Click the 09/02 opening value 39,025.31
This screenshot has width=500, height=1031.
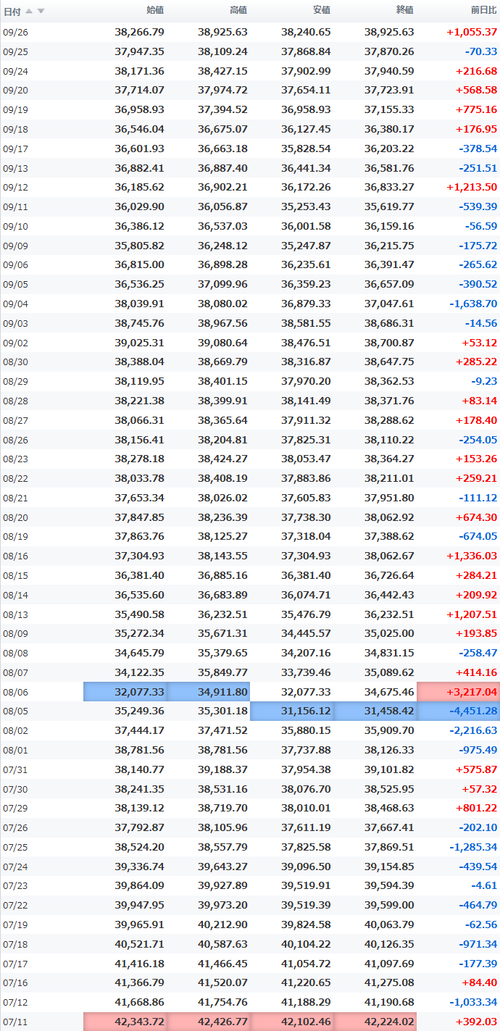(x=139, y=343)
